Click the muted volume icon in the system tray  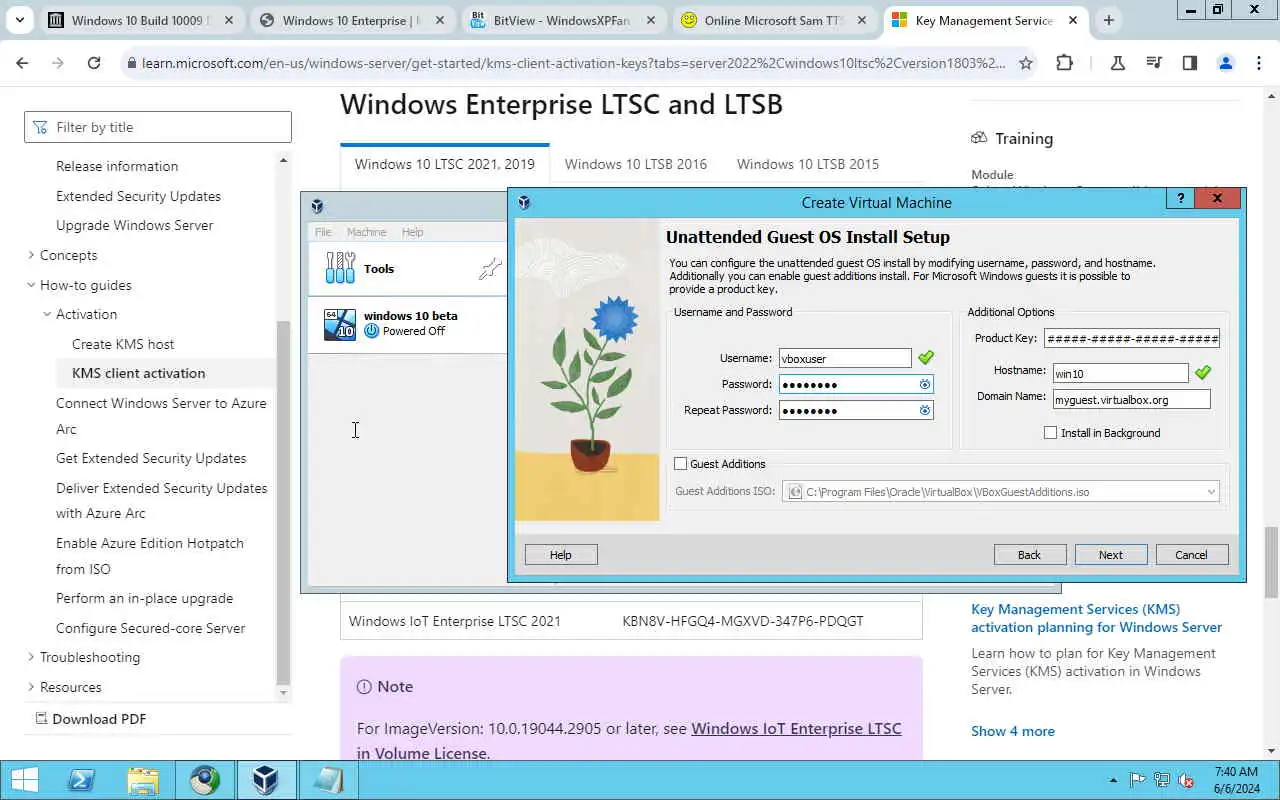coord(1186,780)
